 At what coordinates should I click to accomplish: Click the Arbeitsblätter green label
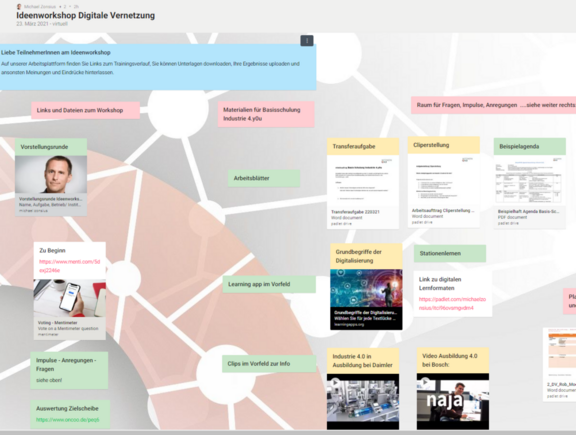264,178
